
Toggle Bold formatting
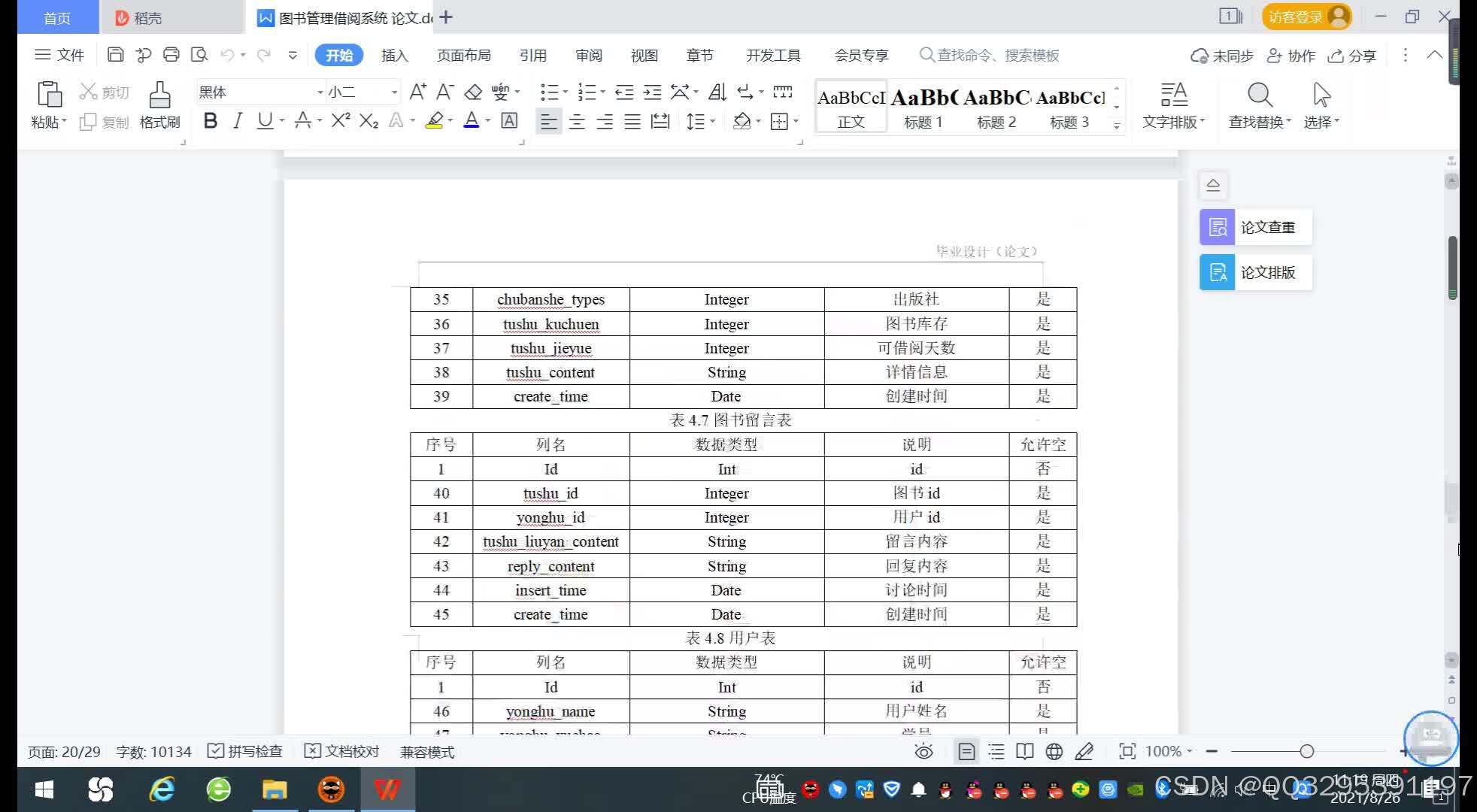point(211,120)
